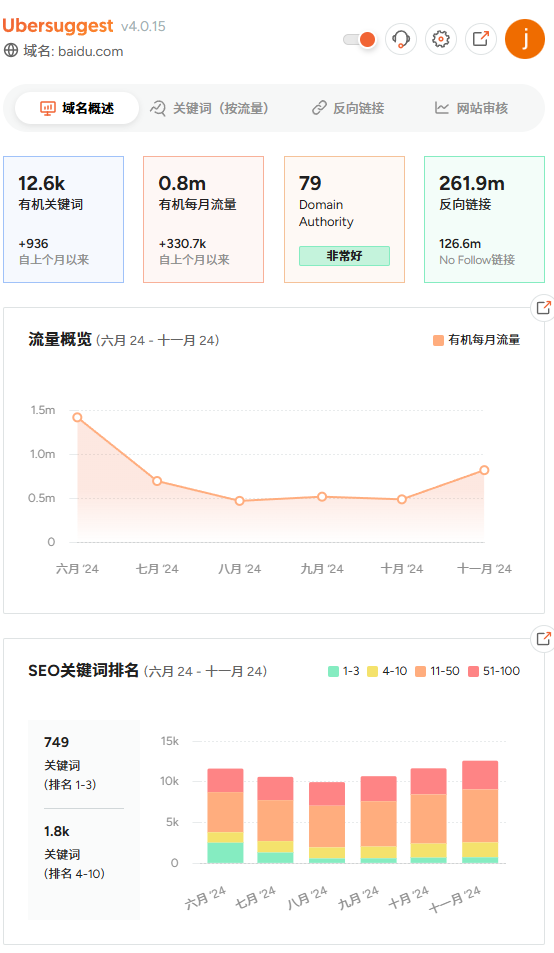Click the 749 关键词 (排名 1-3) stat
This screenshot has height=953, width=554.
coord(70,763)
